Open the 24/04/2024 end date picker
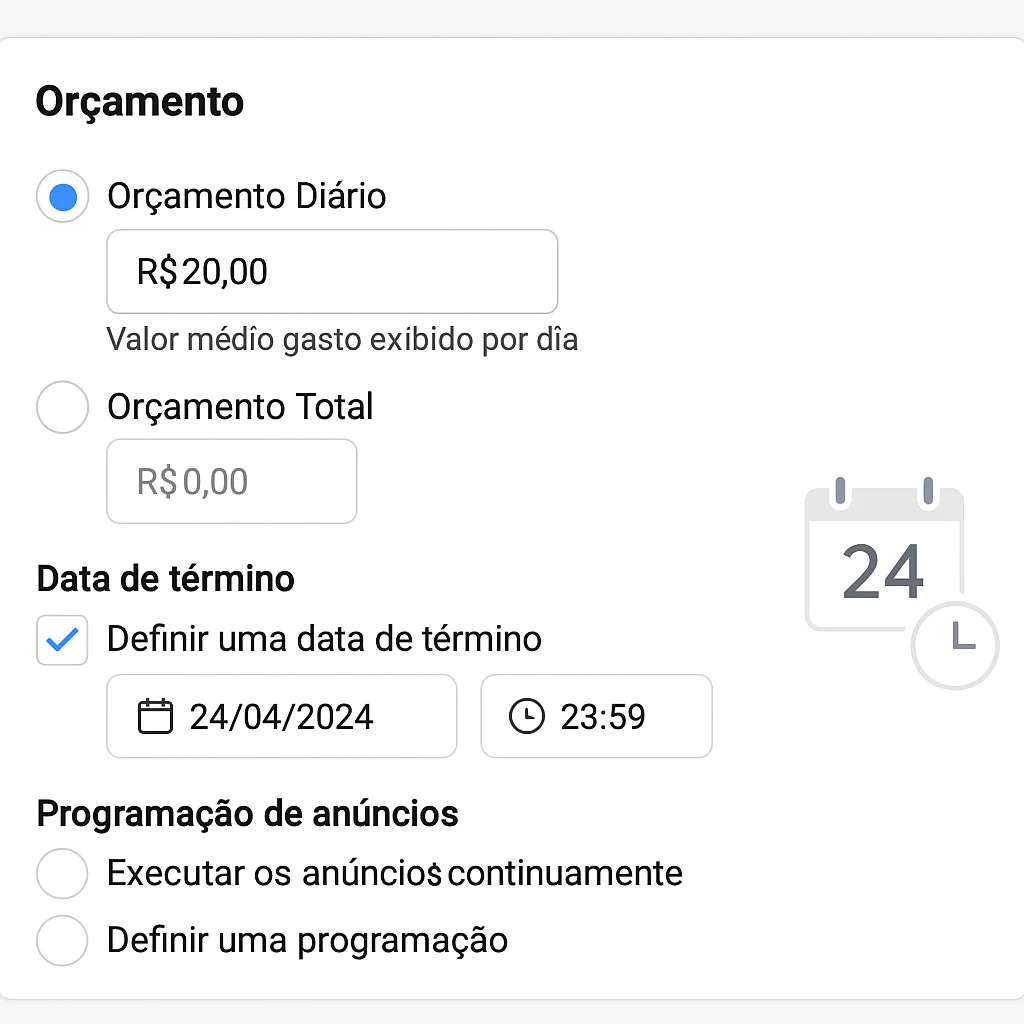The image size is (1024, 1024). click(281, 716)
